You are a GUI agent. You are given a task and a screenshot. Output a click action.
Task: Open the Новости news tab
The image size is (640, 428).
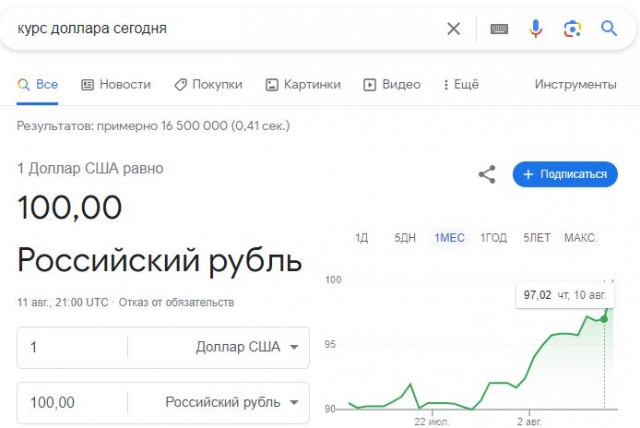coord(116,84)
